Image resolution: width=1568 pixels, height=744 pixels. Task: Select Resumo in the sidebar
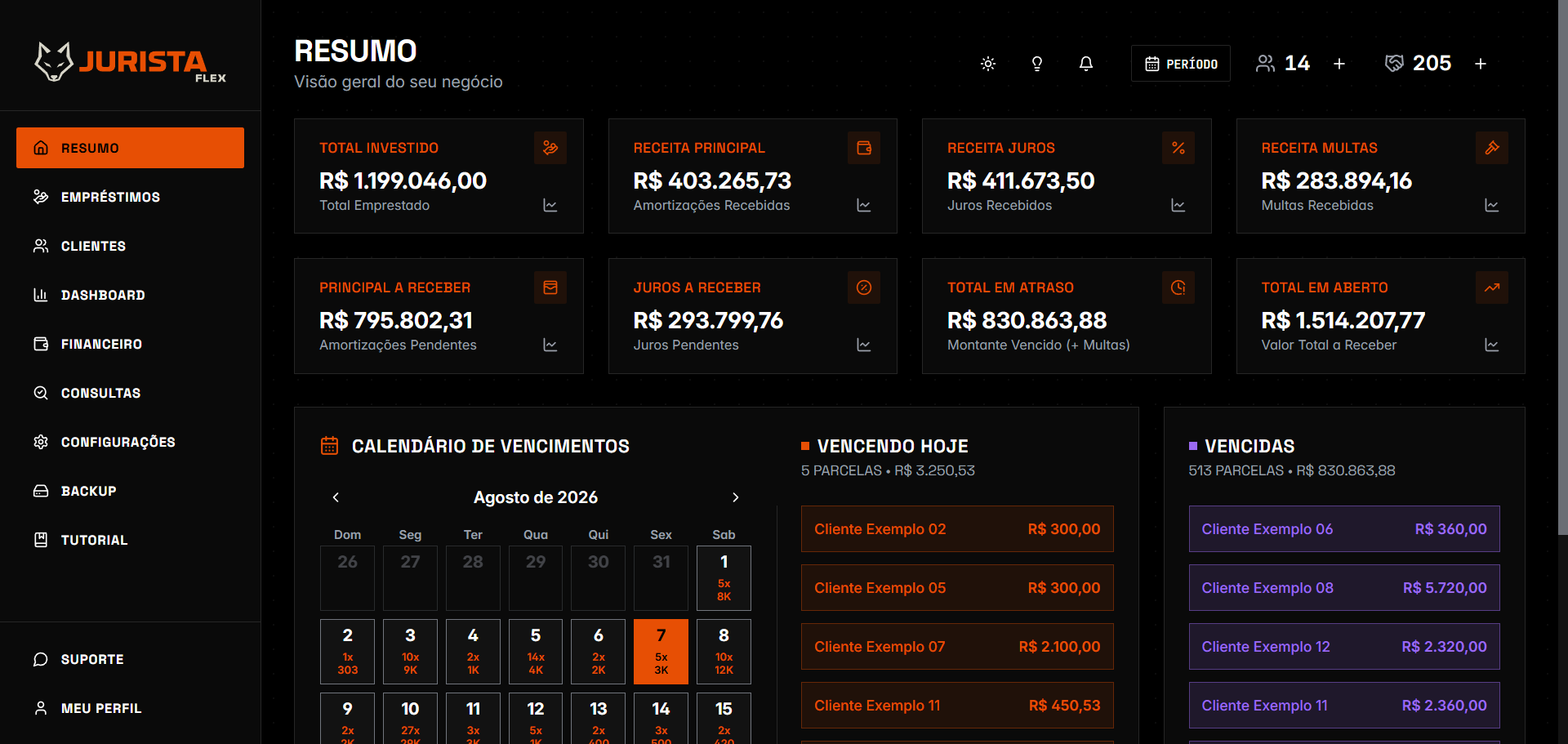(130, 148)
